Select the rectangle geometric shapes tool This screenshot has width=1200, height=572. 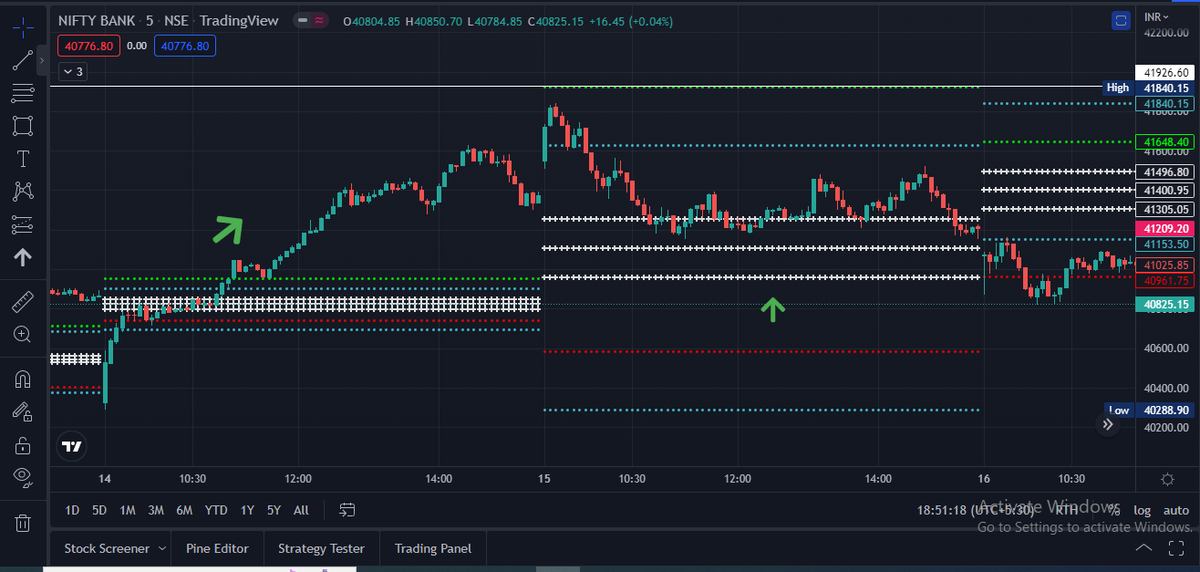[22, 126]
